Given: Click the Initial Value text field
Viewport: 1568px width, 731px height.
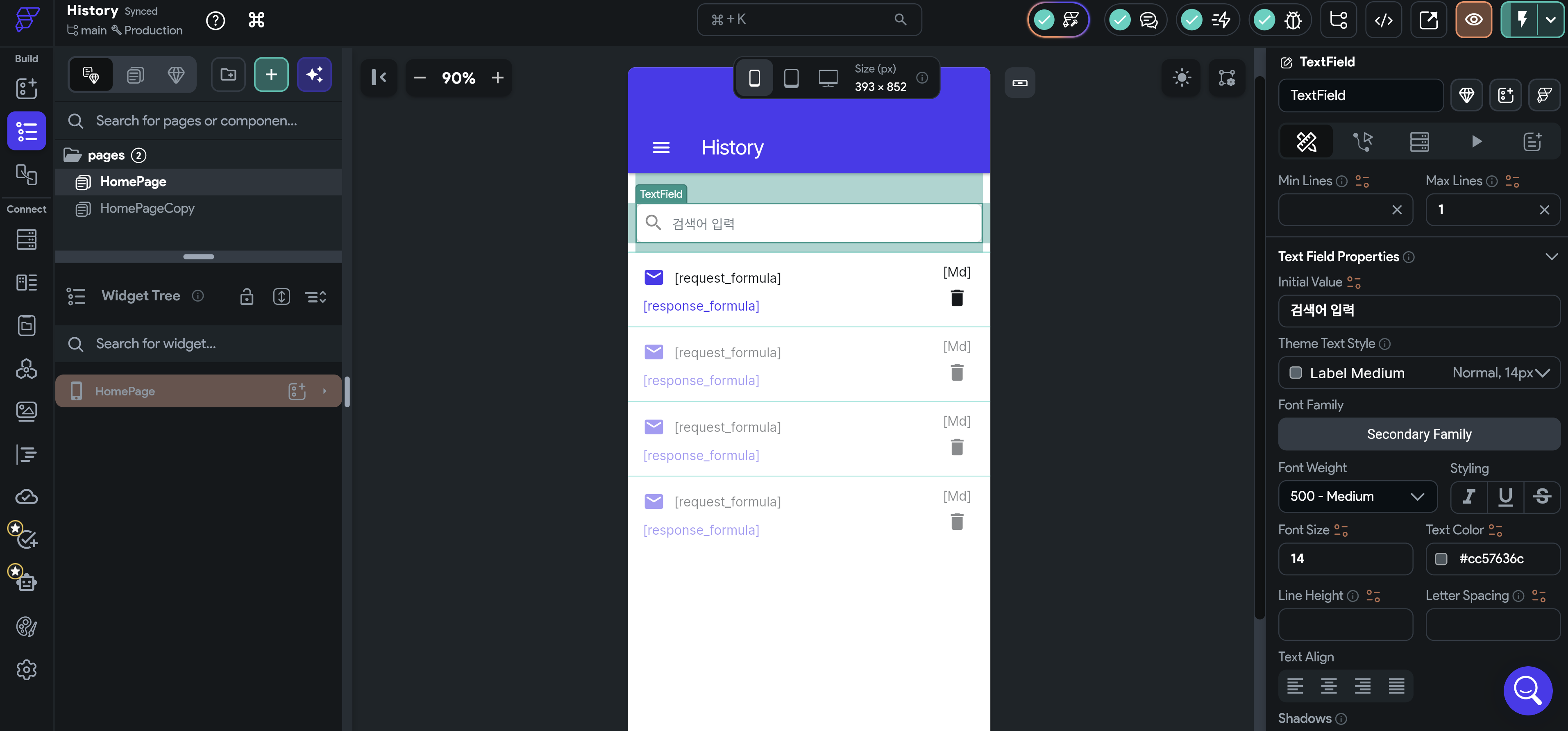Looking at the screenshot, I should [x=1419, y=311].
